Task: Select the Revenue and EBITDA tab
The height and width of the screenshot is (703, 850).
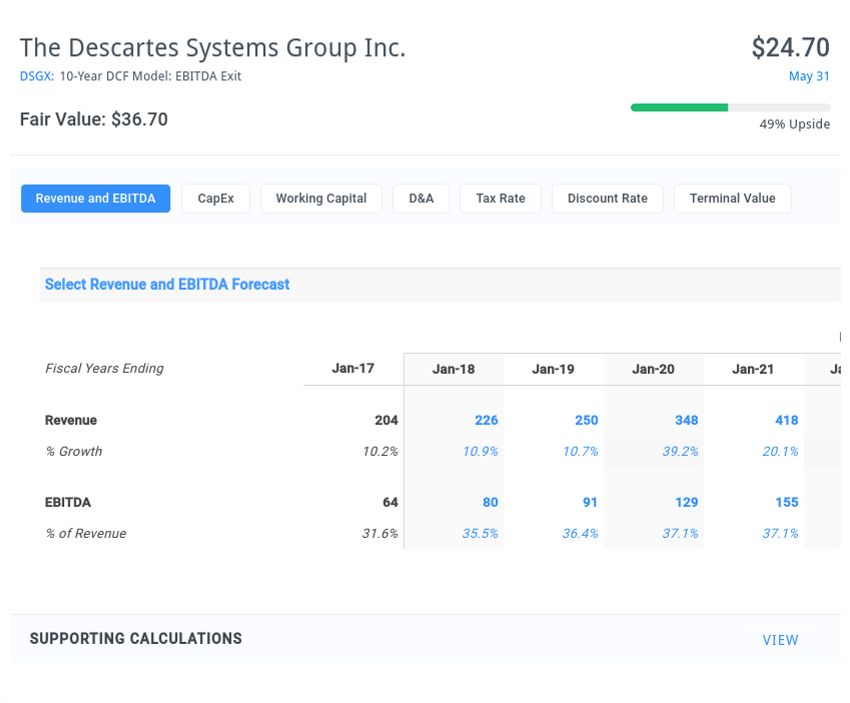Action: pos(95,198)
